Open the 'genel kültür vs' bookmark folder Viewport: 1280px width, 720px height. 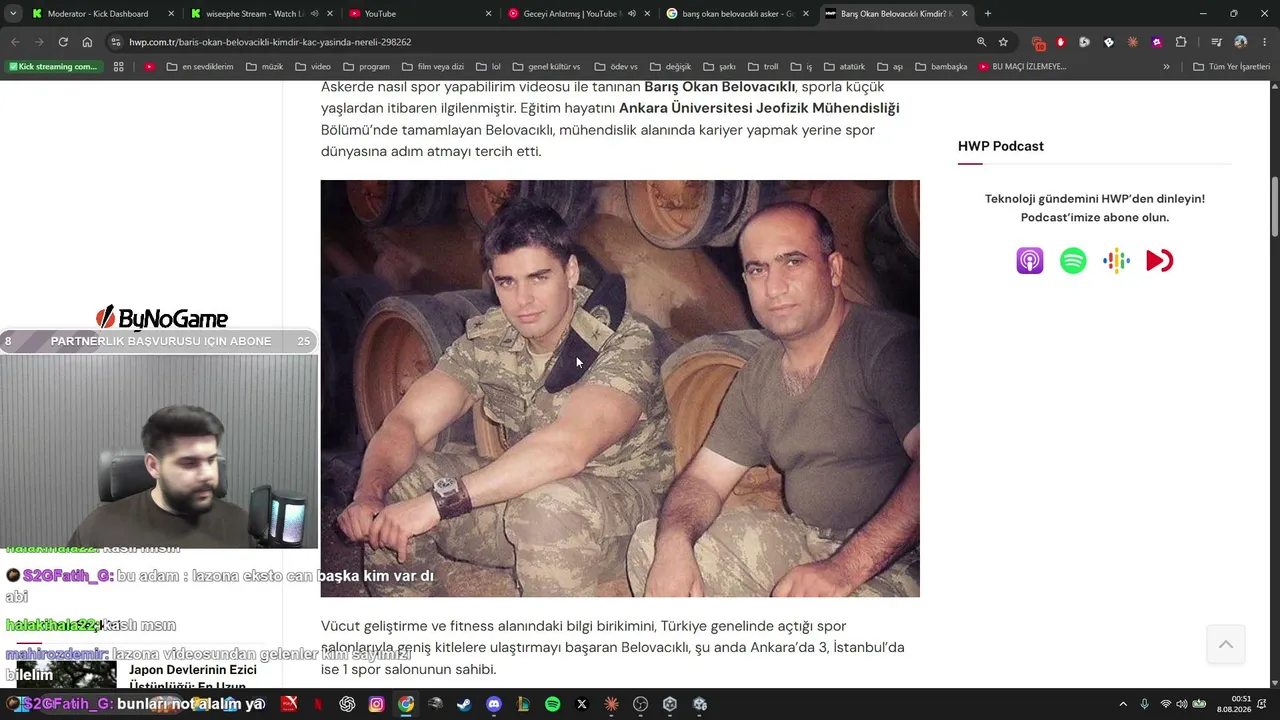point(546,67)
